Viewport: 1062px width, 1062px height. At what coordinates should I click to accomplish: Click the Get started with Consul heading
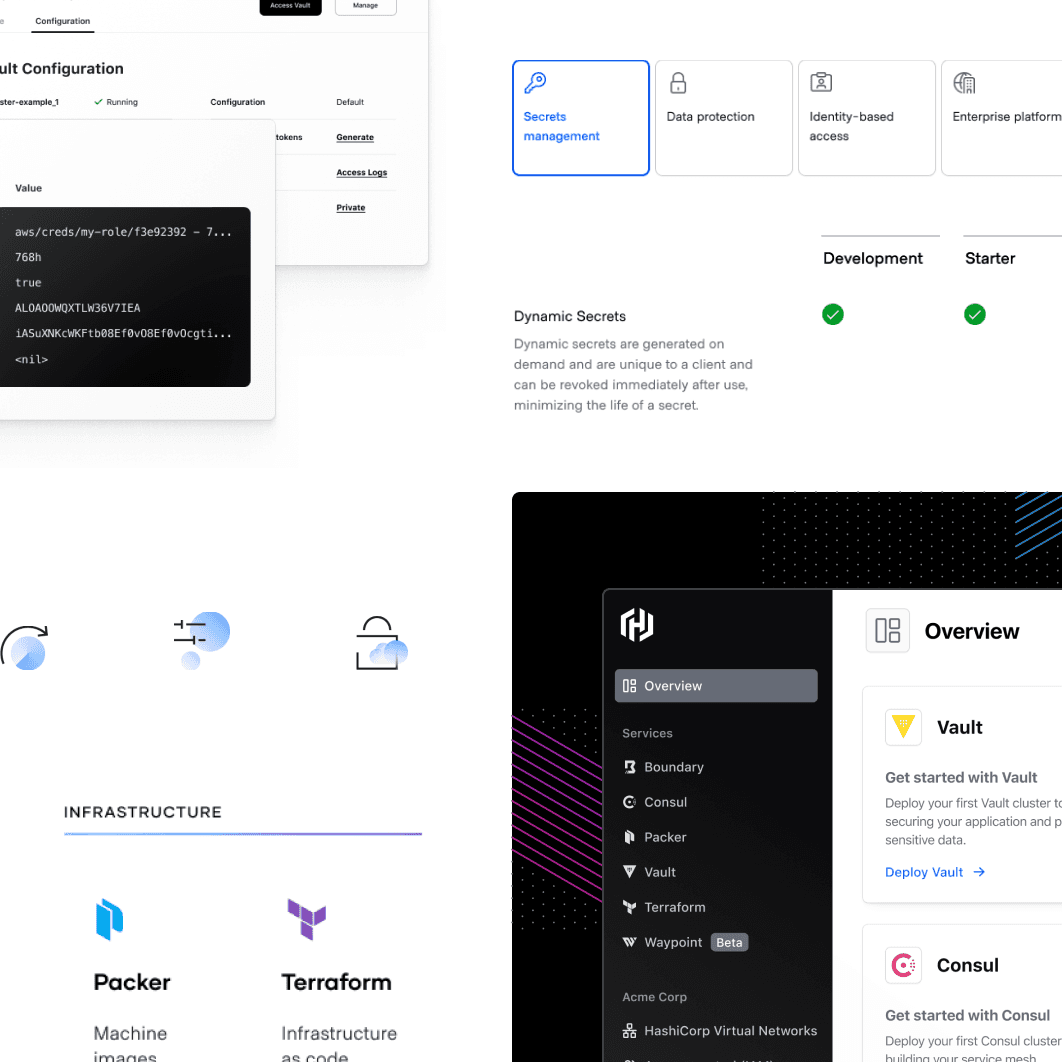967,1015
